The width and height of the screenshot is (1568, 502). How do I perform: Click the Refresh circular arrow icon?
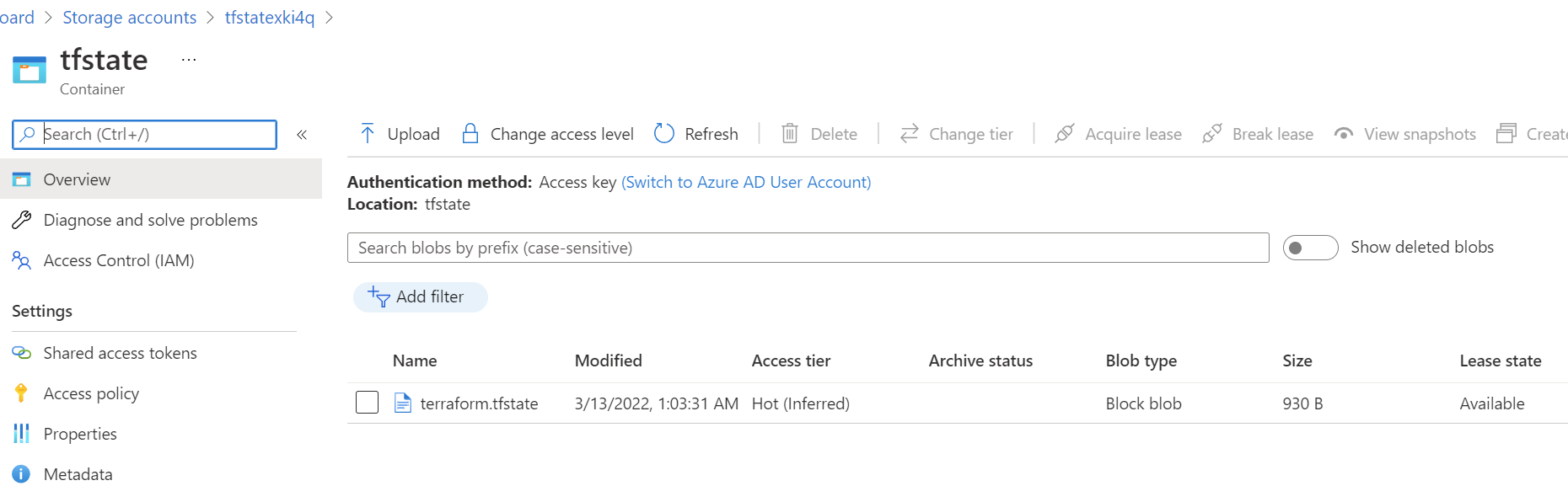pyautogui.click(x=664, y=133)
